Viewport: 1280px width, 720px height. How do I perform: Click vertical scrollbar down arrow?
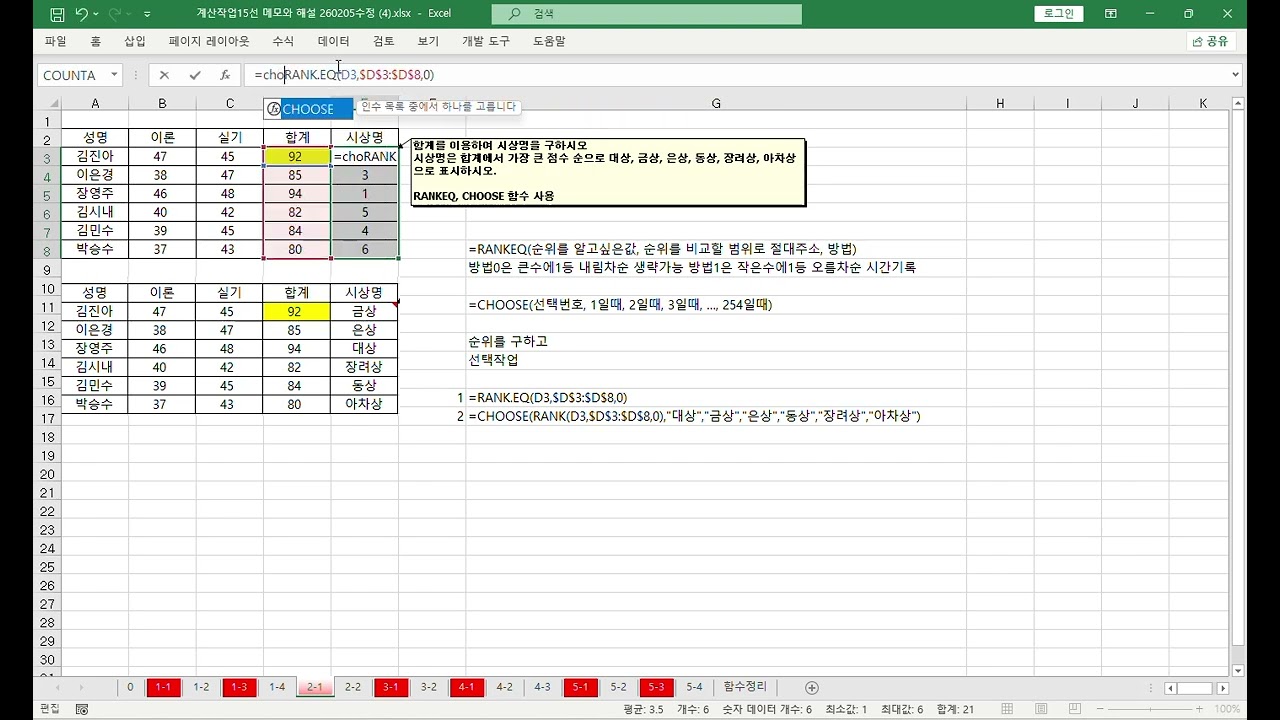[x=1239, y=671]
